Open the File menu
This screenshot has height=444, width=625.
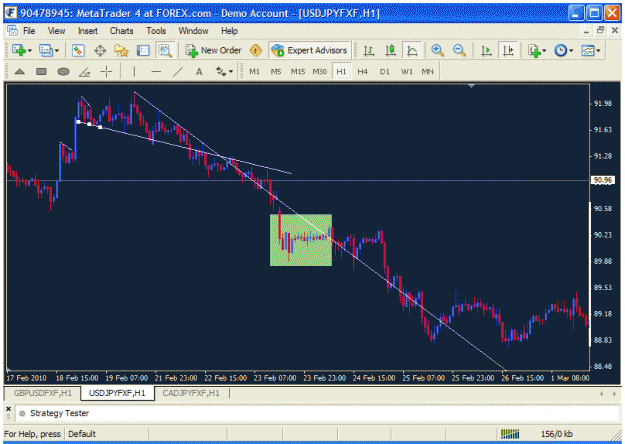pos(29,31)
